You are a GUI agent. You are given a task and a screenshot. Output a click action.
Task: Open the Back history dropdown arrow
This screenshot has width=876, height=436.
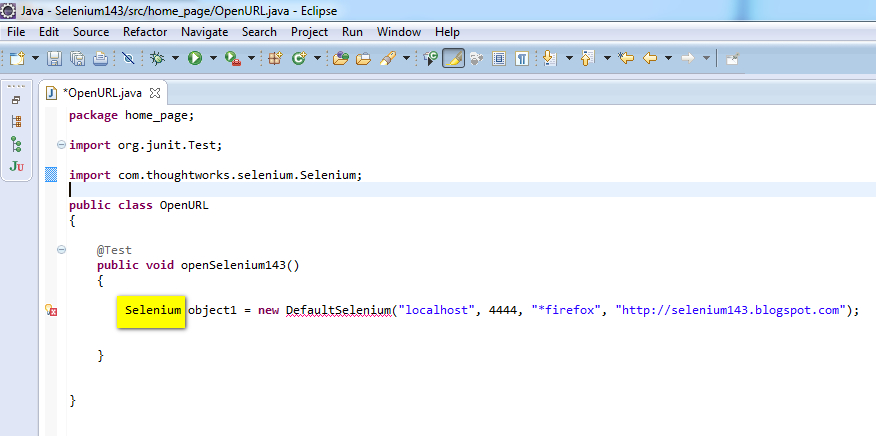click(668, 58)
